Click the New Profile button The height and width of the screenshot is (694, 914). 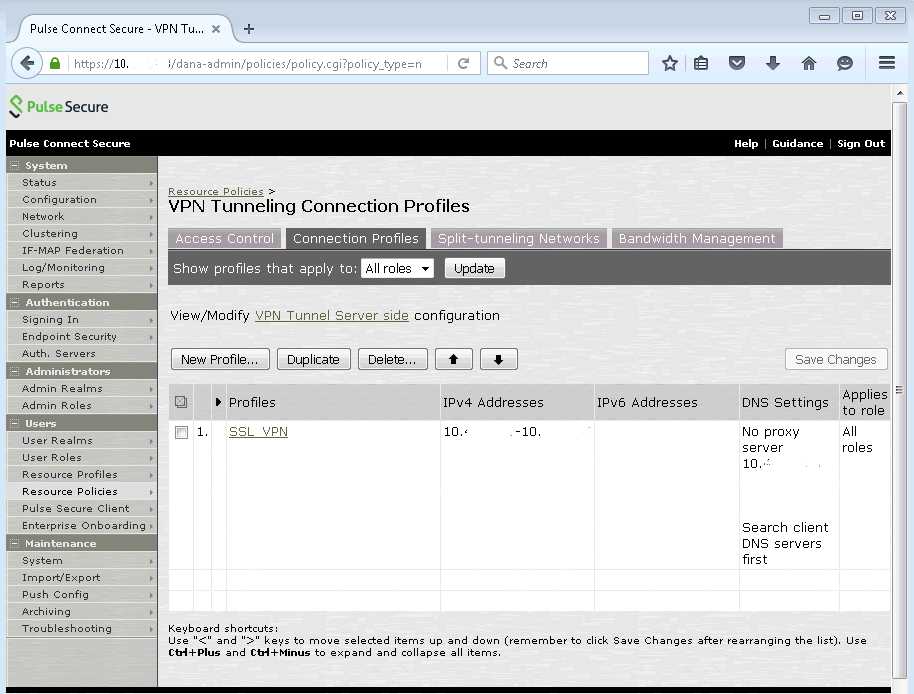coord(219,360)
